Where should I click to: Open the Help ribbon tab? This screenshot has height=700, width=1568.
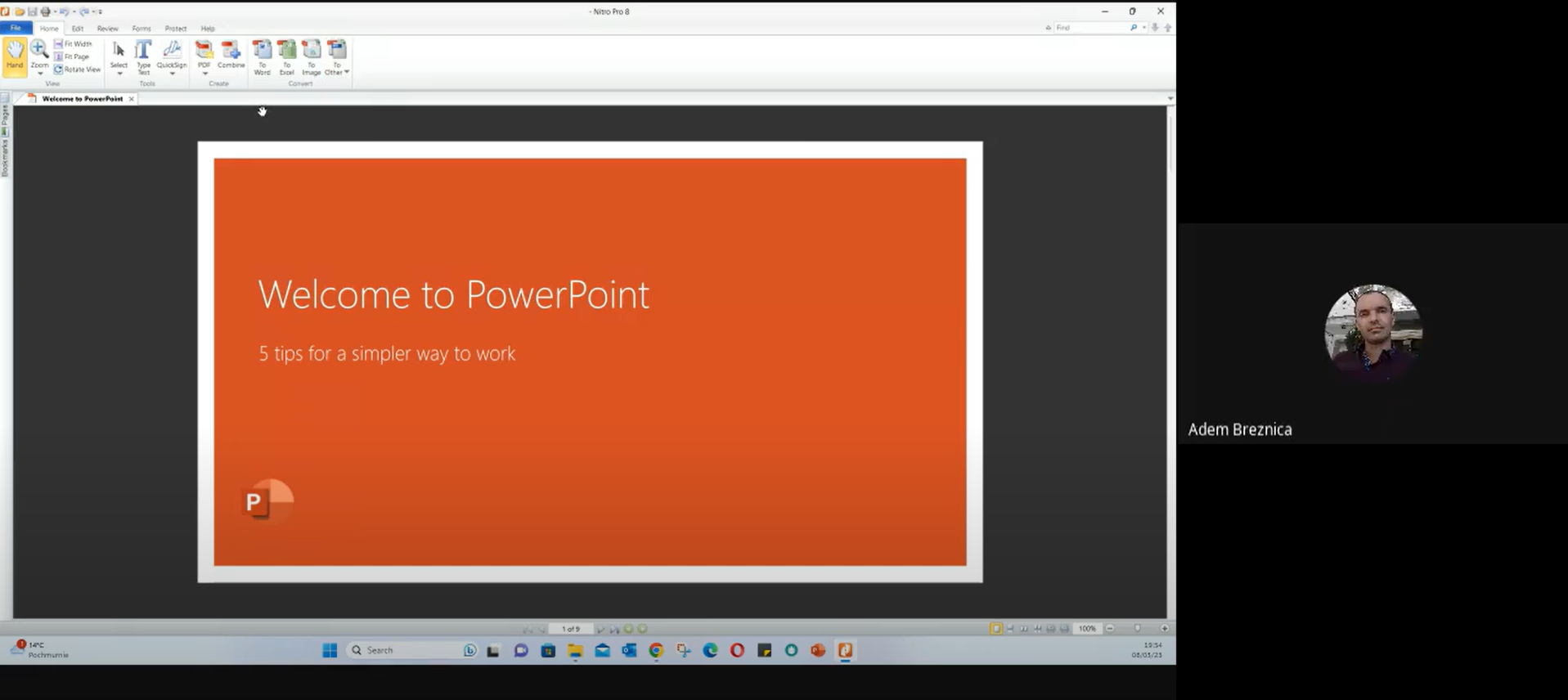click(x=208, y=29)
